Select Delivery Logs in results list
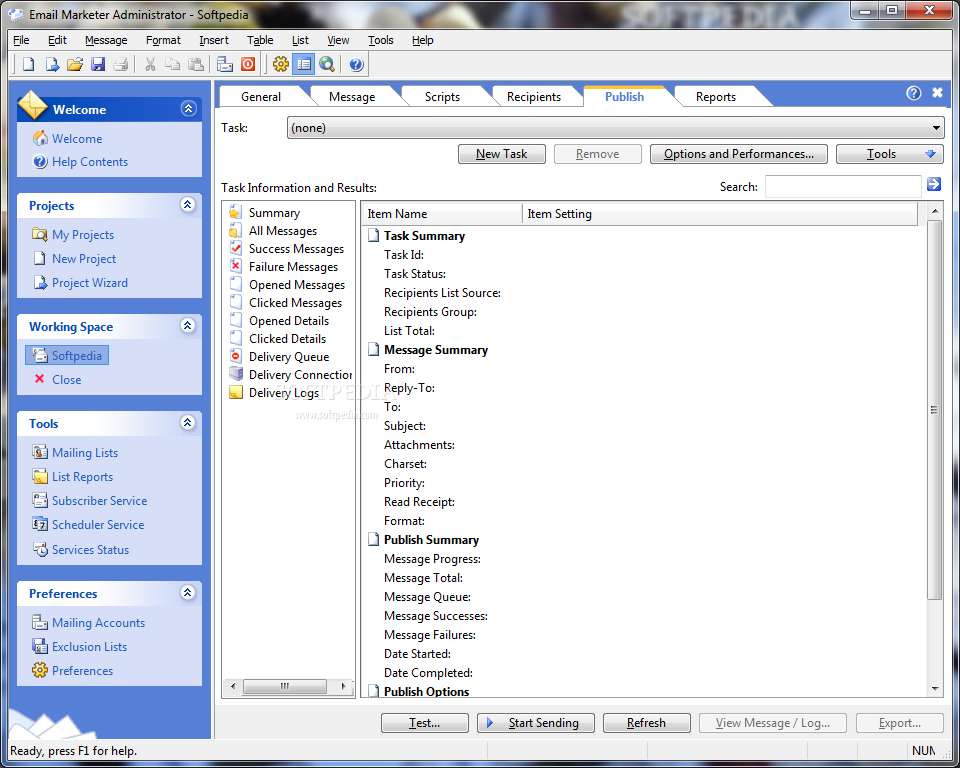The height and width of the screenshot is (768, 960). (x=283, y=393)
